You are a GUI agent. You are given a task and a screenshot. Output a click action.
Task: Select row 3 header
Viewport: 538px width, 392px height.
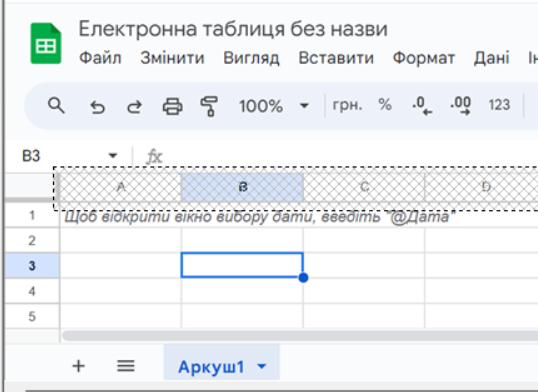32,266
